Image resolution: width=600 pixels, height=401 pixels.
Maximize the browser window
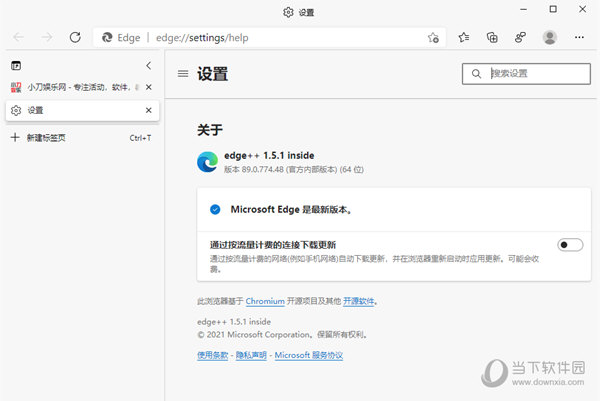553,9
